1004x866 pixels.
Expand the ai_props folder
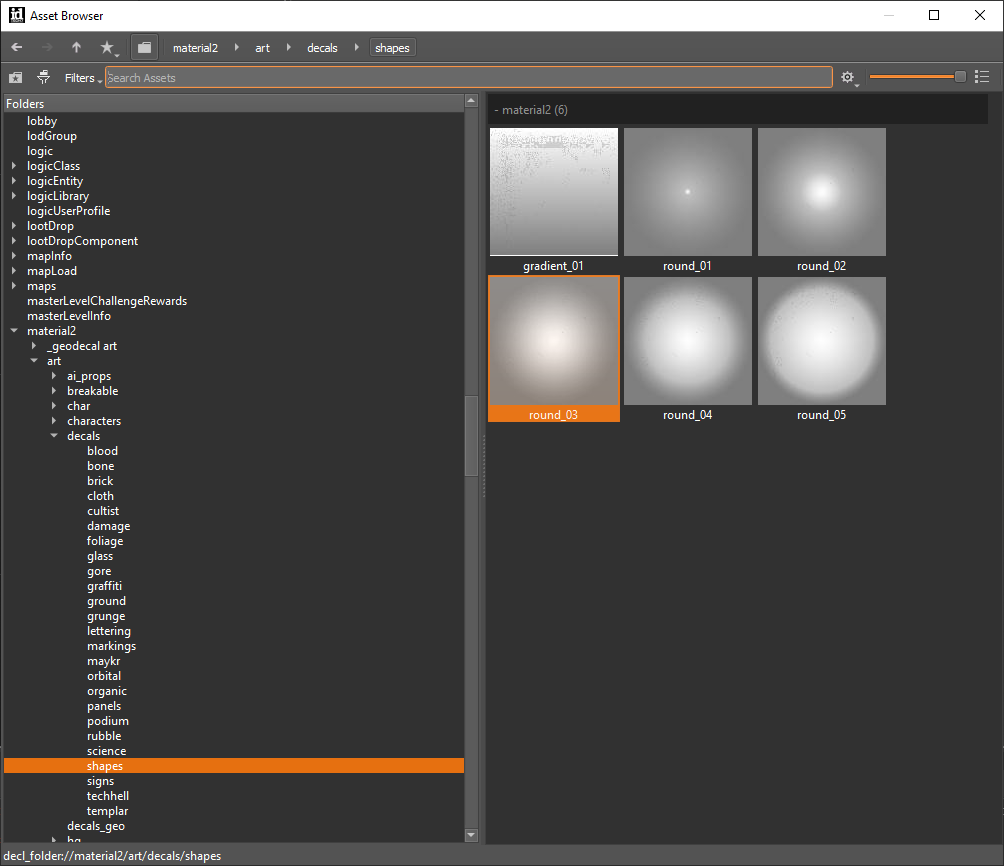coord(54,376)
